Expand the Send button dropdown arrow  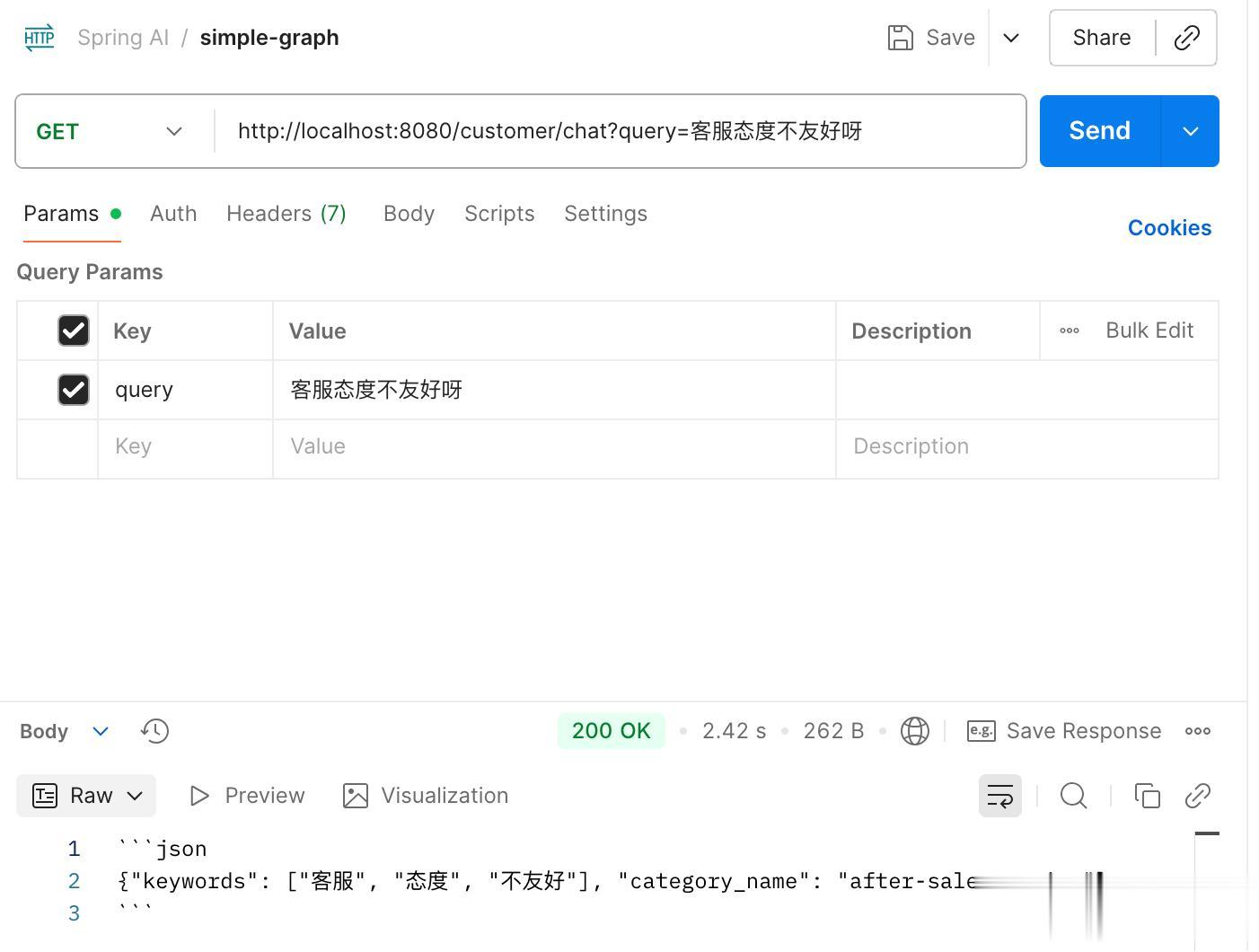pos(1191,131)
